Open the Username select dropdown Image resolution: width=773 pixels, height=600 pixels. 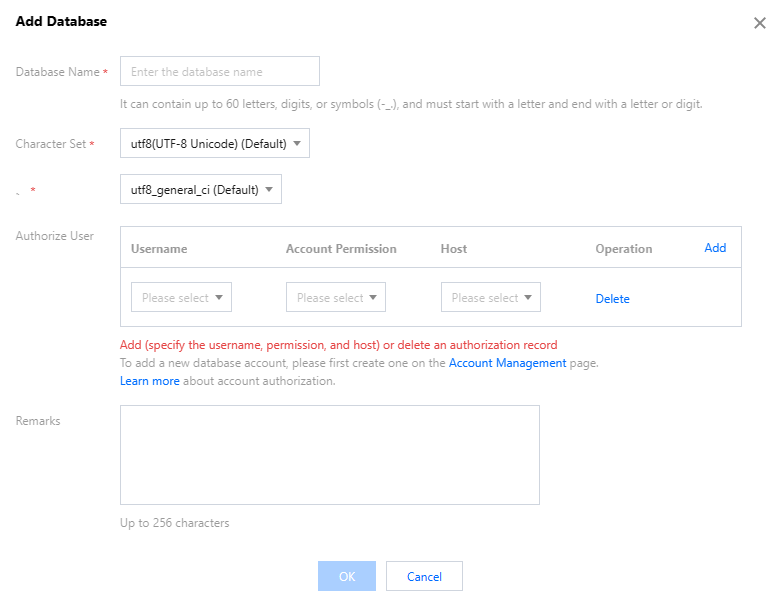point(181,297)
